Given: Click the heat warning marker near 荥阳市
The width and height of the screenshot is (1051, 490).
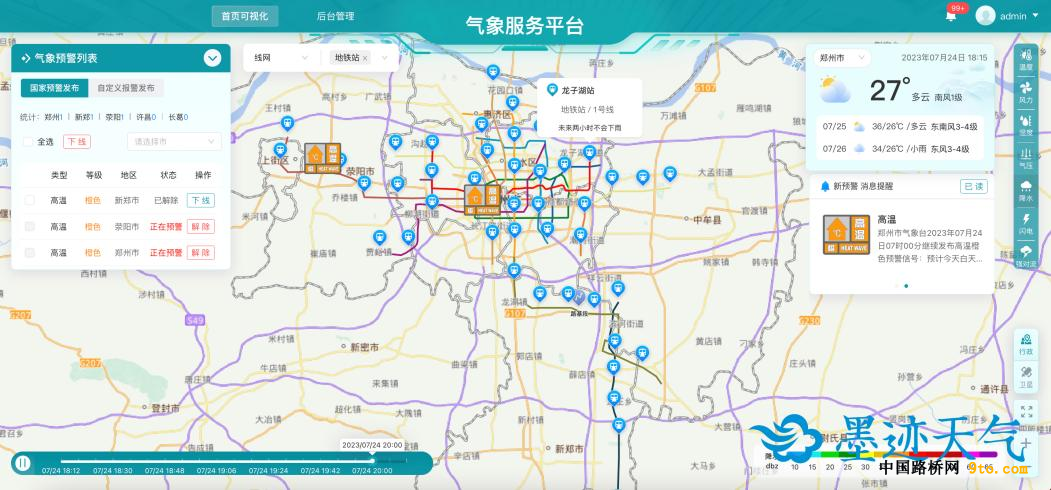Looking at the screenshot, I should pyautogui.click(x=322, y=158).
